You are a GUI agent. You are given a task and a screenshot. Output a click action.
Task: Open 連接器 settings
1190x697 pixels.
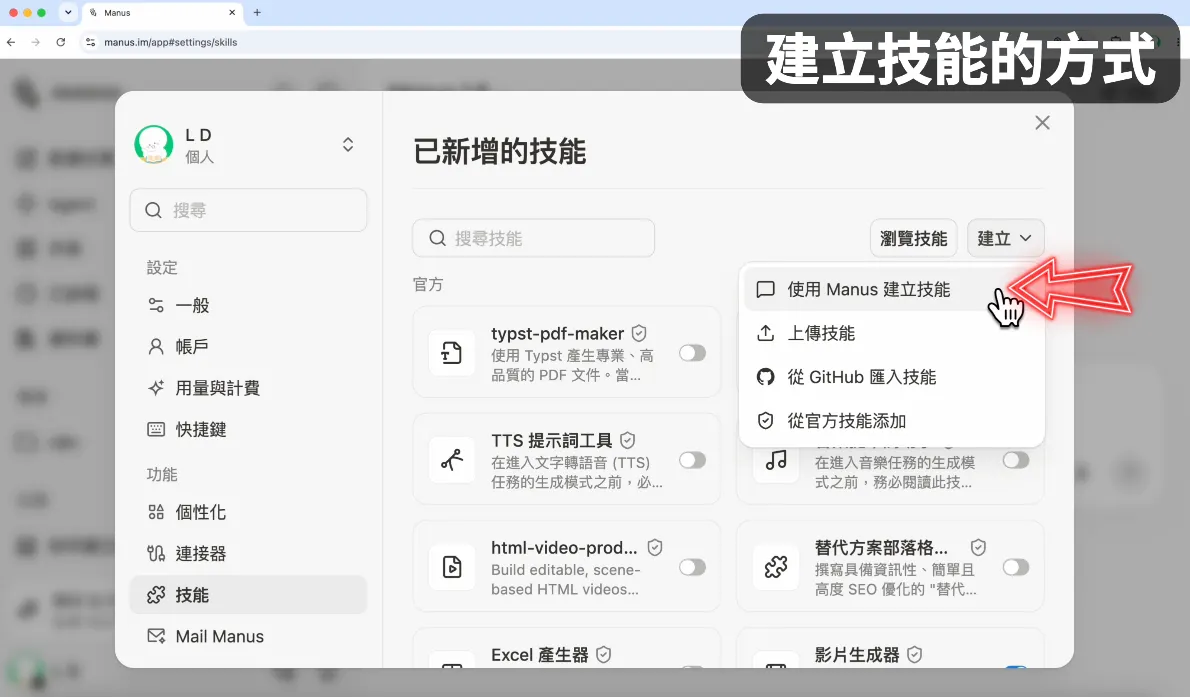pos(248,554)
